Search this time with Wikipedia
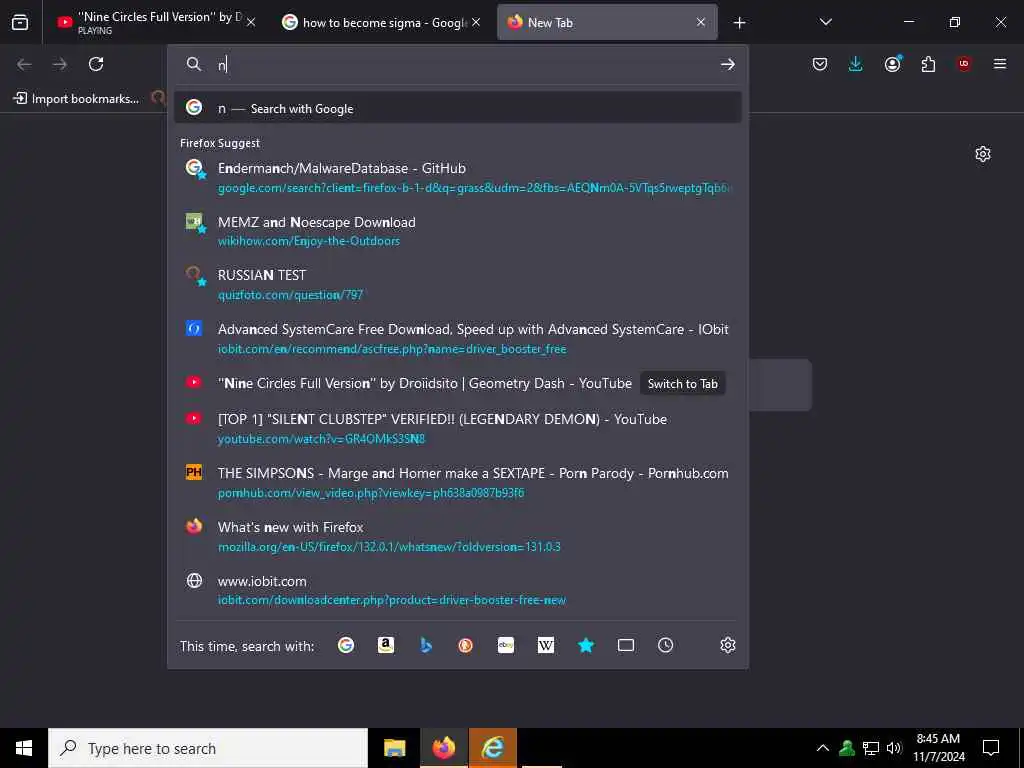1024x768 pixels. pyautogui.click(x=546, y=645)
